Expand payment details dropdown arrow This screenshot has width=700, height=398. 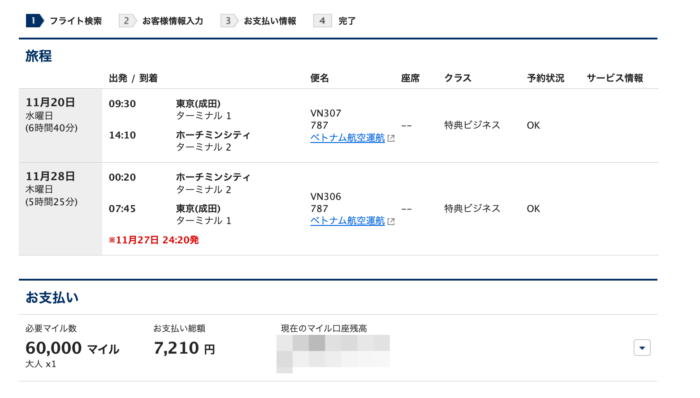(x=642, y=348)
